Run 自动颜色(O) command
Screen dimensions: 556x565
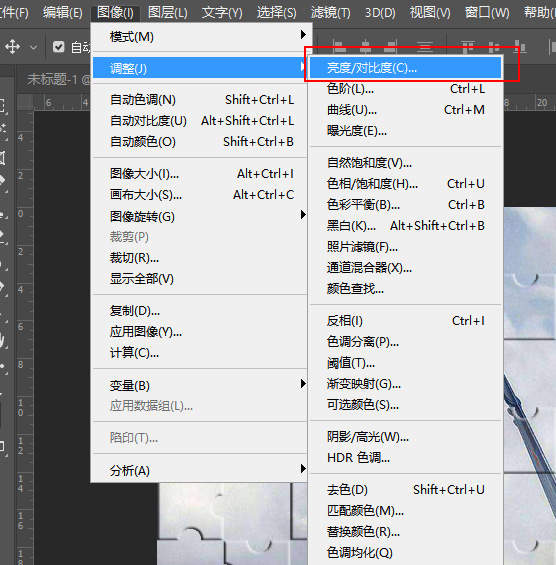(200, 141)
